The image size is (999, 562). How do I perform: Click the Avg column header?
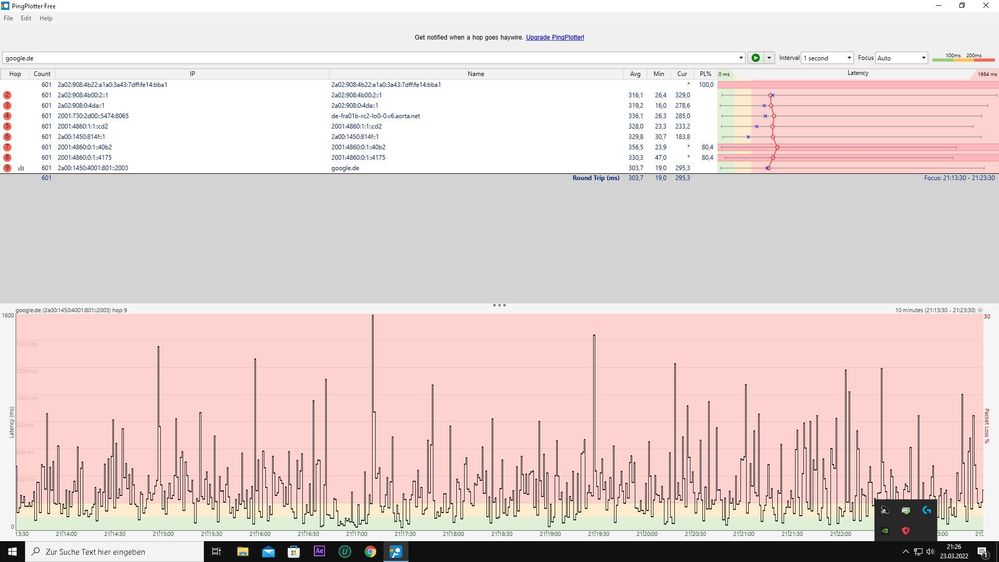coord(635,74)
